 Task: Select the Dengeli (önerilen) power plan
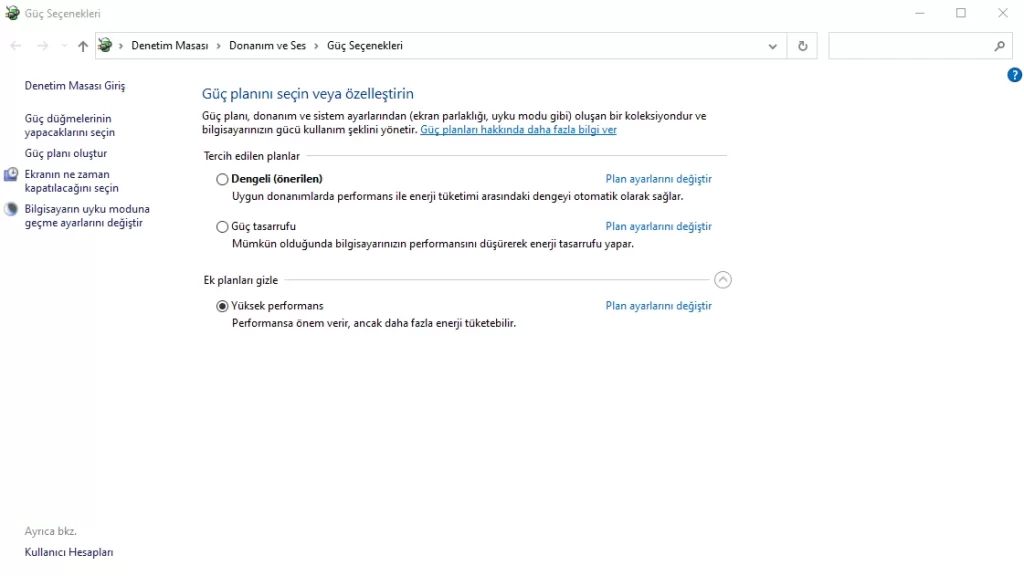[x=222, y=180]
